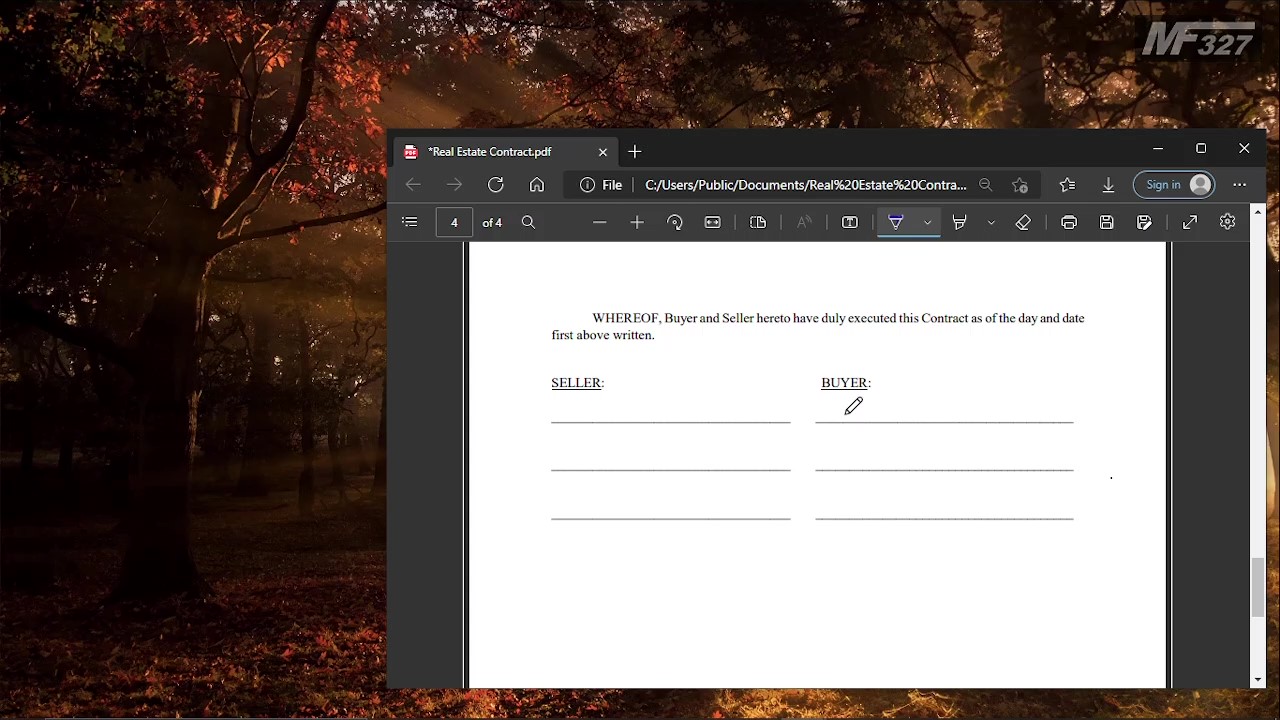This screenshot has height=720, width=1280.
Task: Zoom out with the minus button
Action: click(600, 222)
